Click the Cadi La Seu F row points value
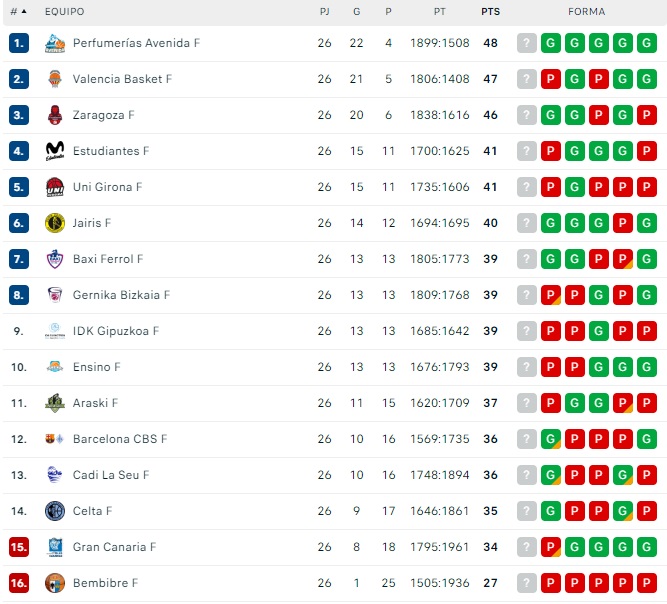 [490, 475]
